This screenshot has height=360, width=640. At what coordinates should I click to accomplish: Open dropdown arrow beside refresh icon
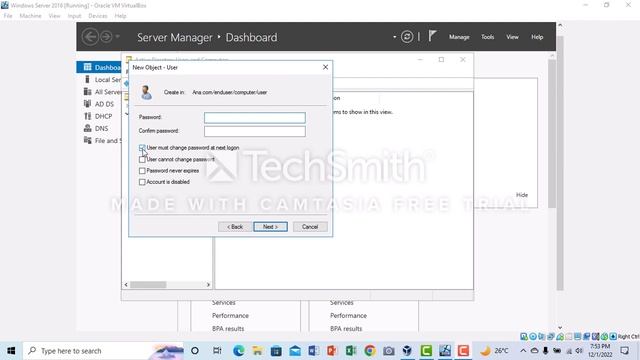tap(395, 37)
